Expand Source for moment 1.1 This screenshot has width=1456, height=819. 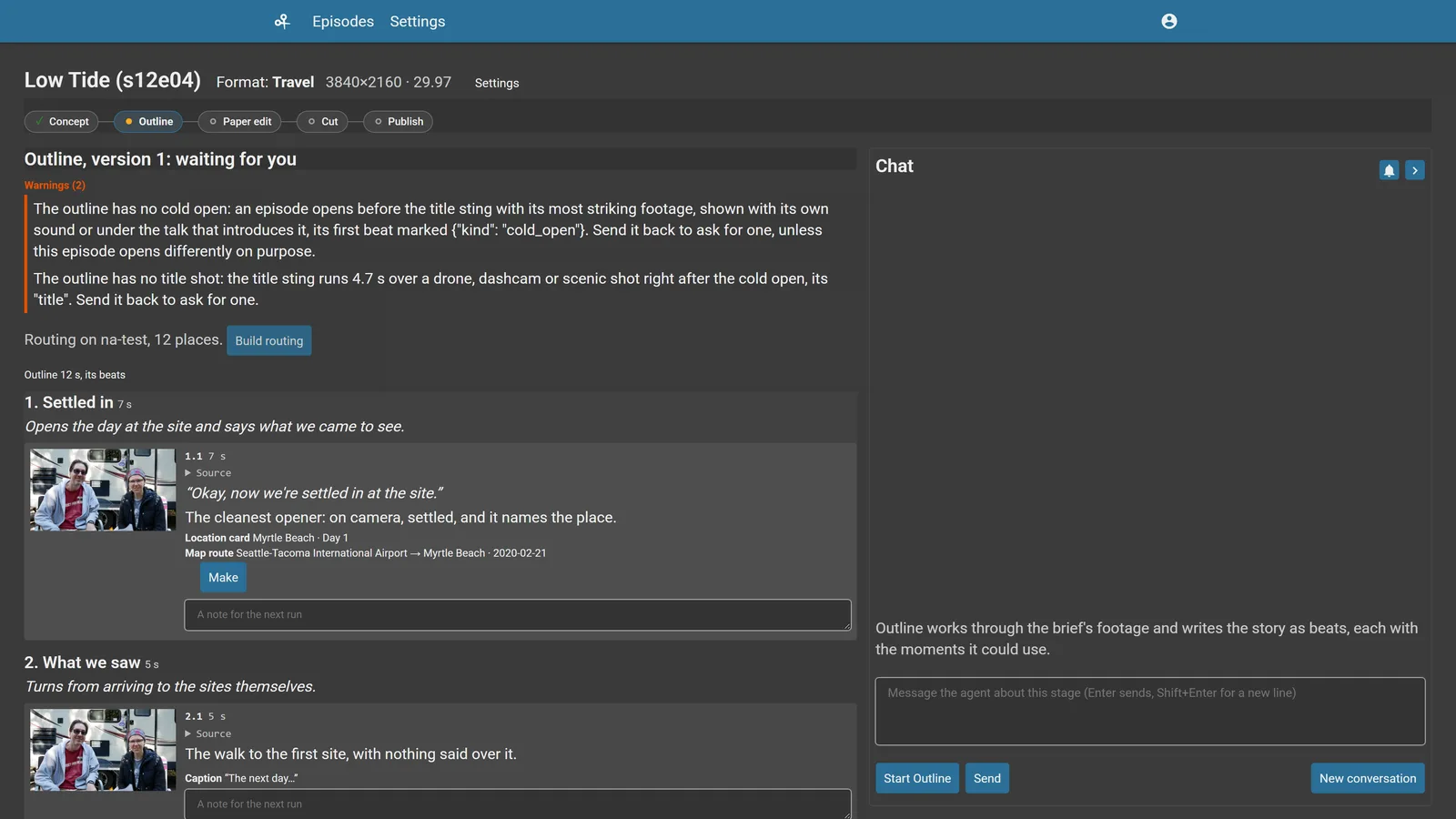coord(208,473)
